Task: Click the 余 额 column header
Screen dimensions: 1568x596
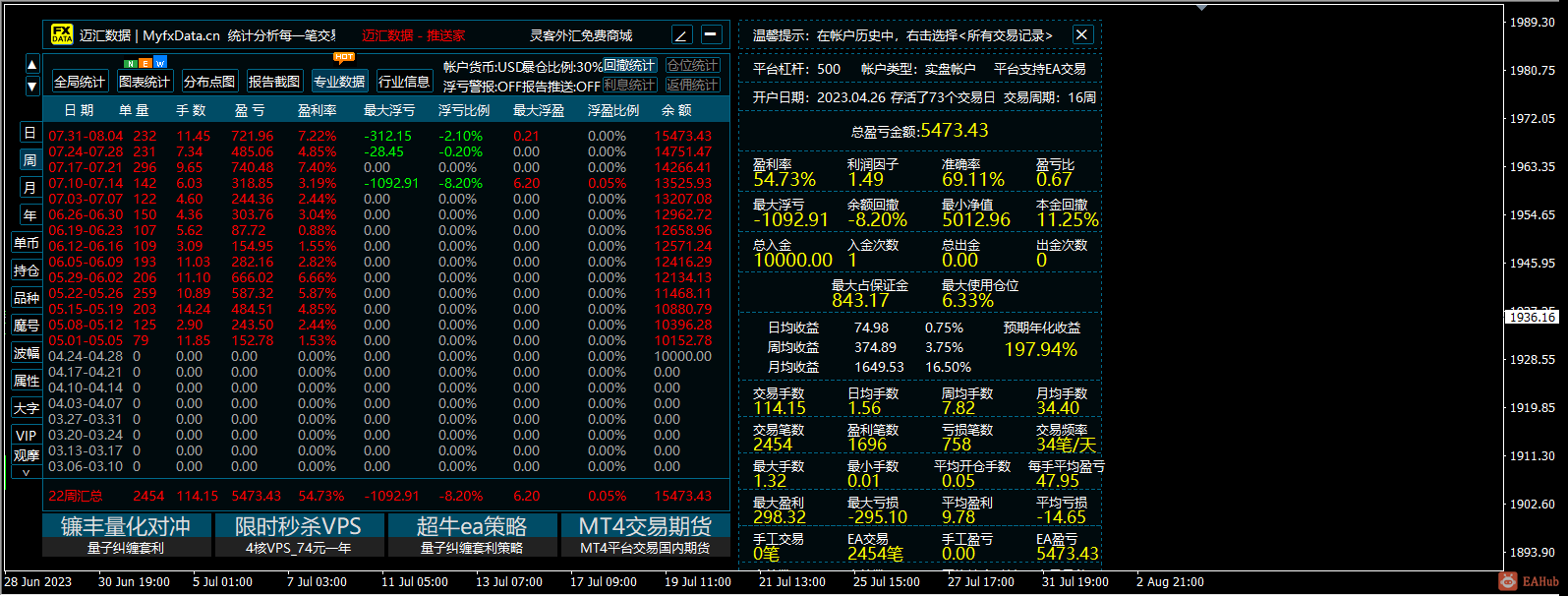Action: click(x=676, y=110)
